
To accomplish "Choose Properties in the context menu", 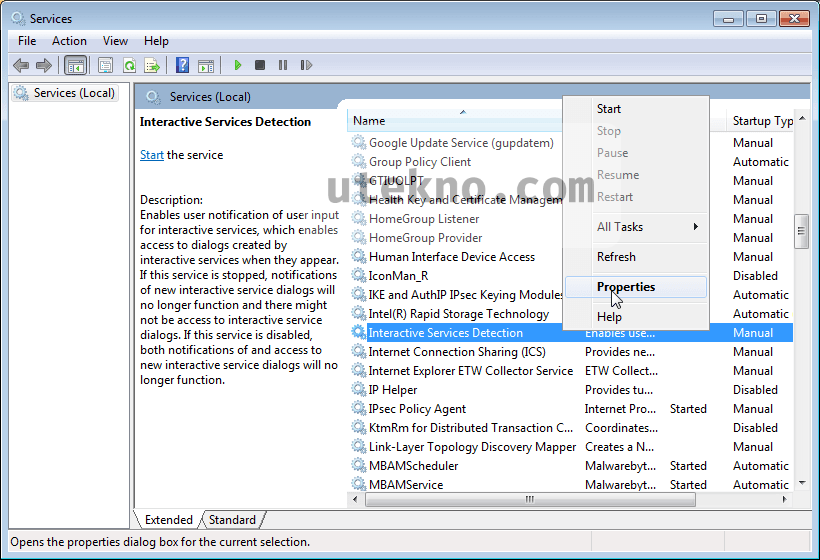I will point(636,287).
